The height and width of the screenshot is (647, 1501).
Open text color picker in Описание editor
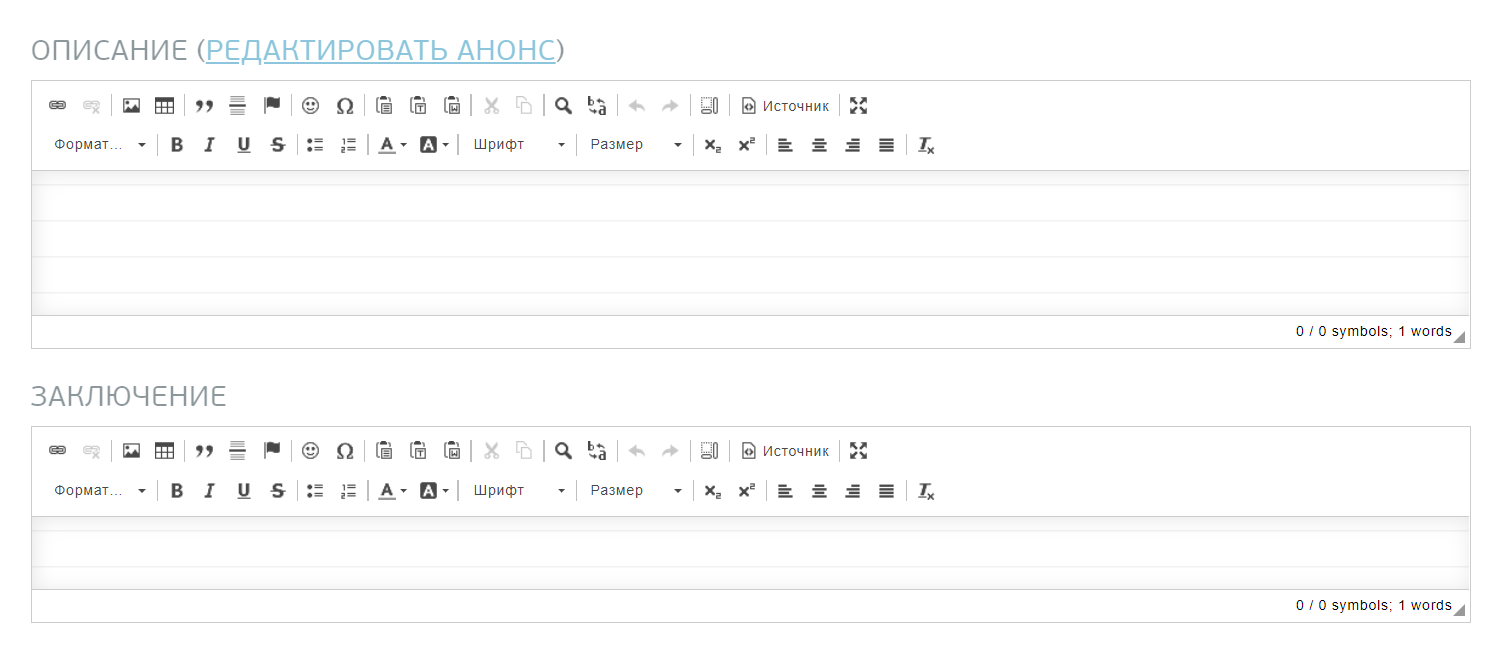392,146
